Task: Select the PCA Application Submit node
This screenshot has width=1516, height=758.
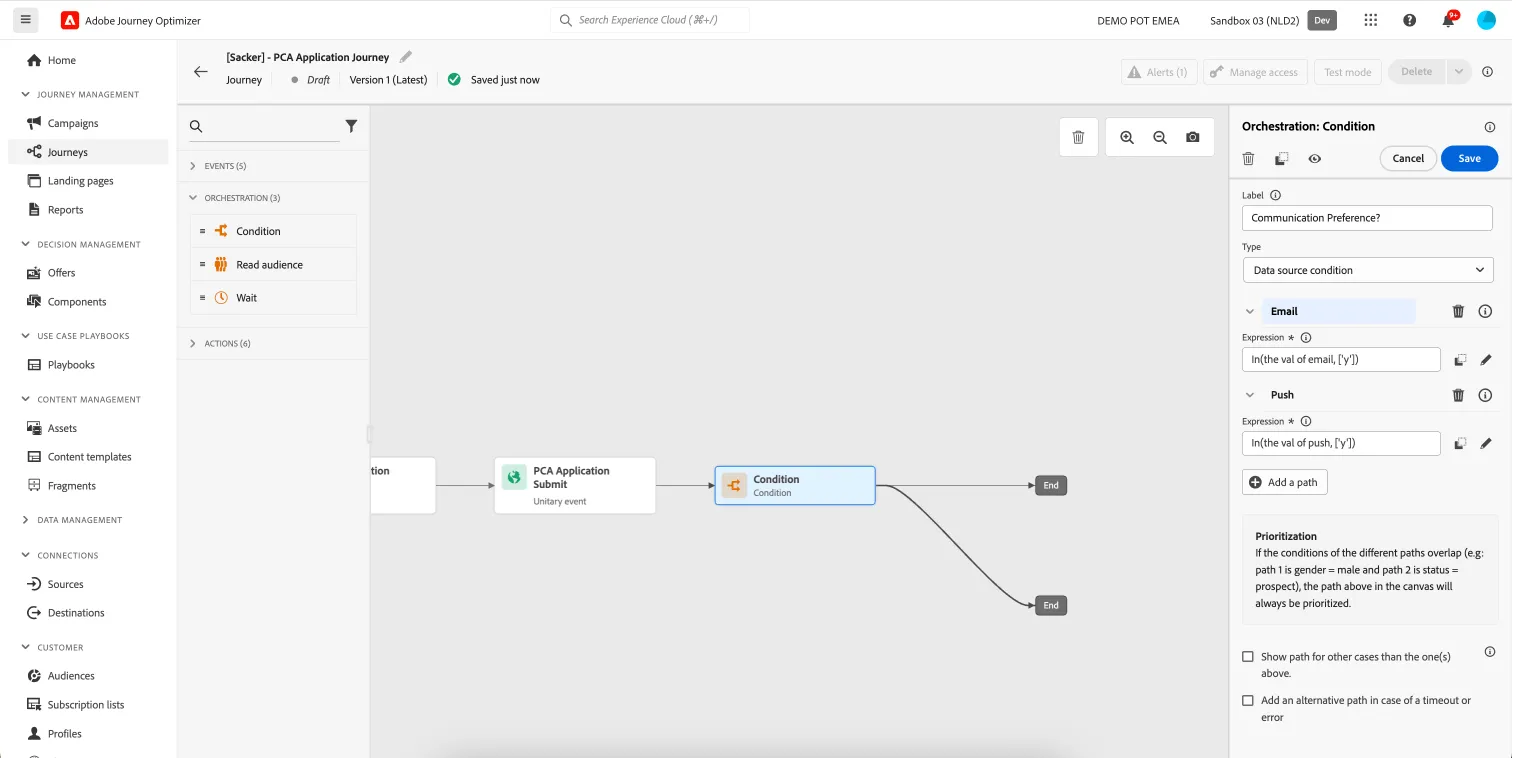Action: [575, 486]
